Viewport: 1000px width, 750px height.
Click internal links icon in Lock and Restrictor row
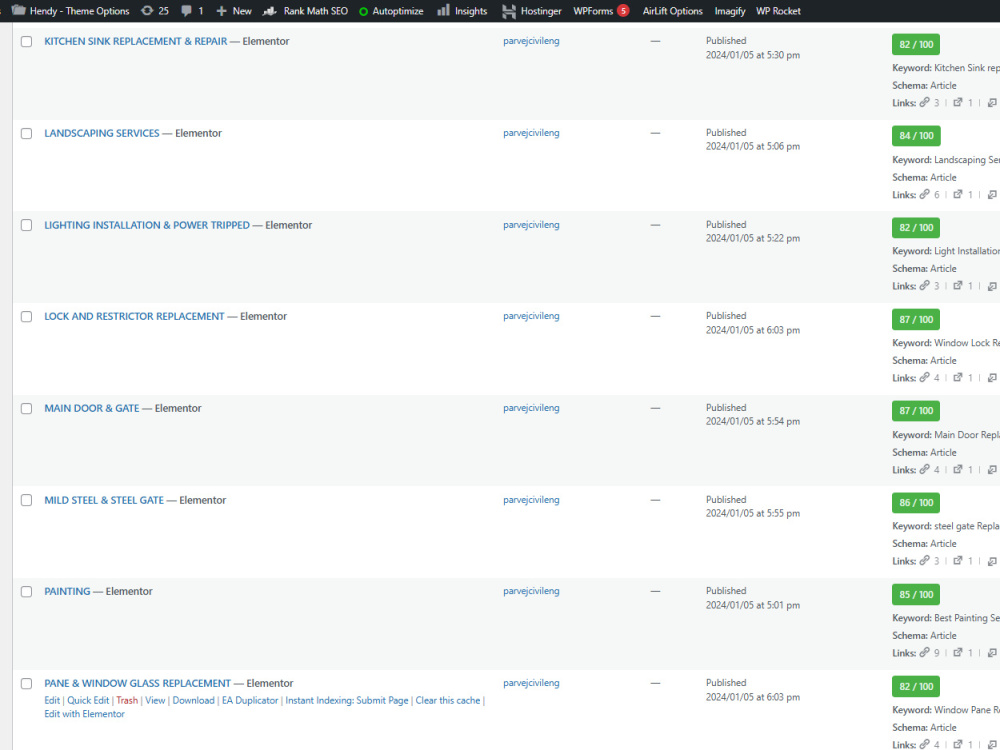click(x=924, y=377)
